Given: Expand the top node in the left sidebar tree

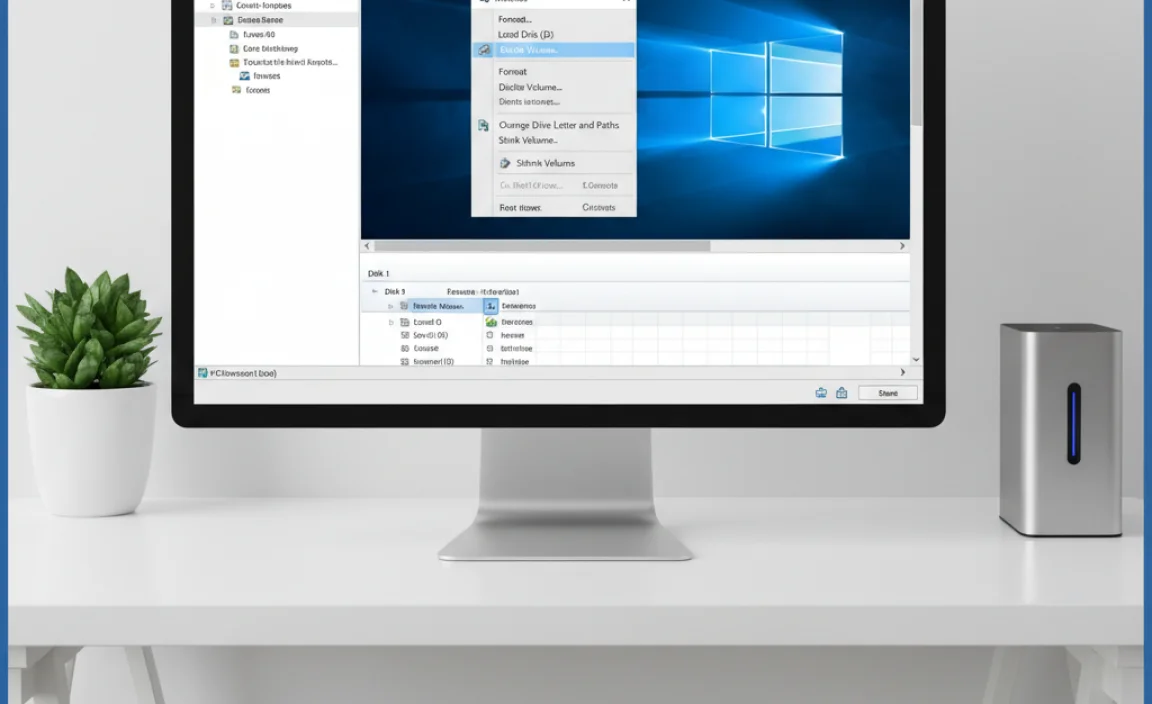Looking at the screenshot, I should [213, 5].
